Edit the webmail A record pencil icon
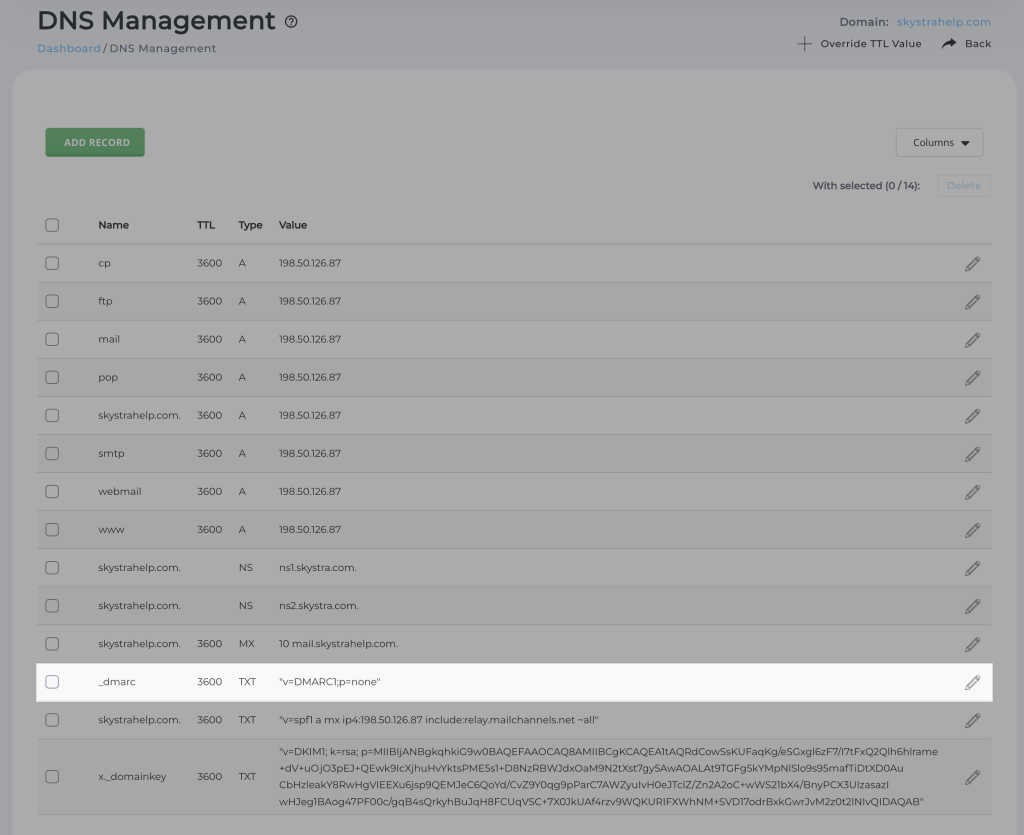This screenshot has height=835, width=1024. 972,492
